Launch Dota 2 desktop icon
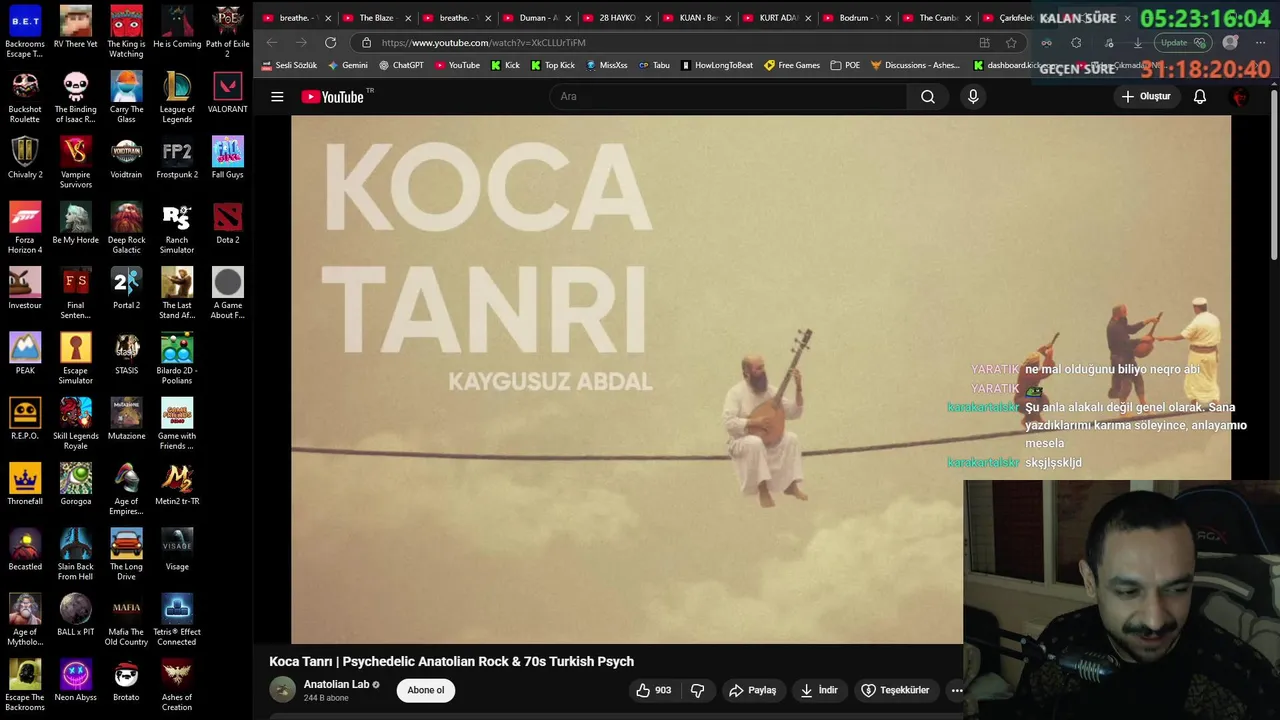The height and width of the screenshot is (720, 1280). pyautogui.click(x=228, y=223)
